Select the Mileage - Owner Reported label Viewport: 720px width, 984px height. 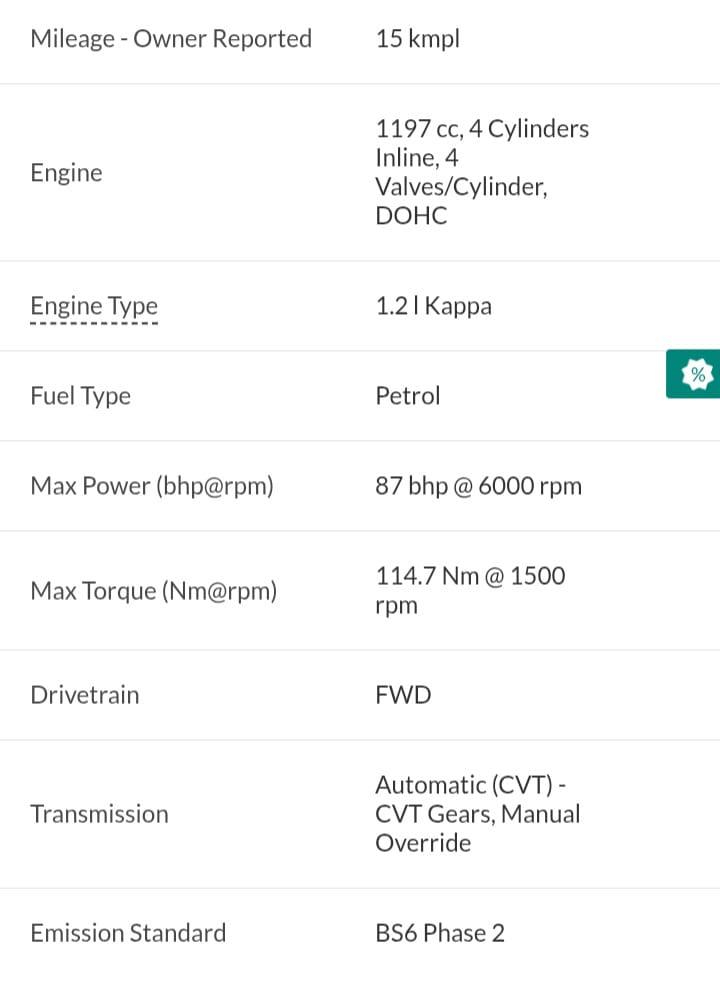point(171,39)
